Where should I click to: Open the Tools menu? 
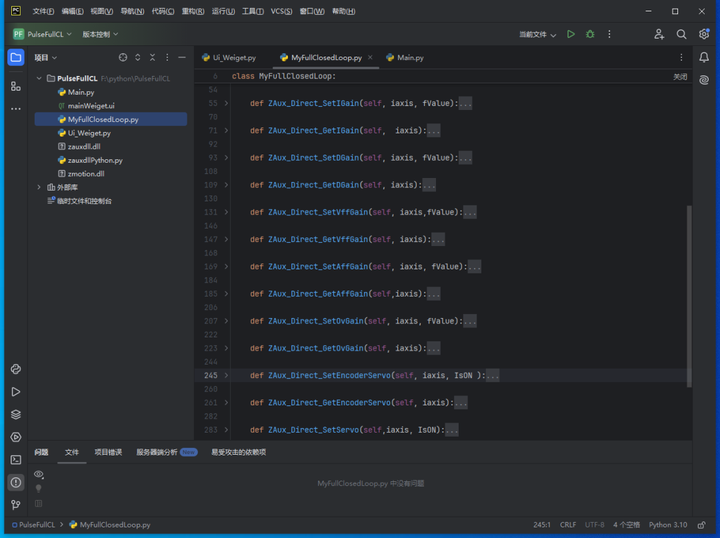coord(253,11)
